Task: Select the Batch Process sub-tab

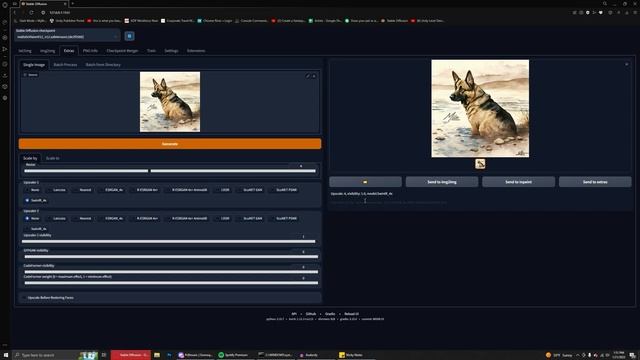Action: [x=65, y=65]
